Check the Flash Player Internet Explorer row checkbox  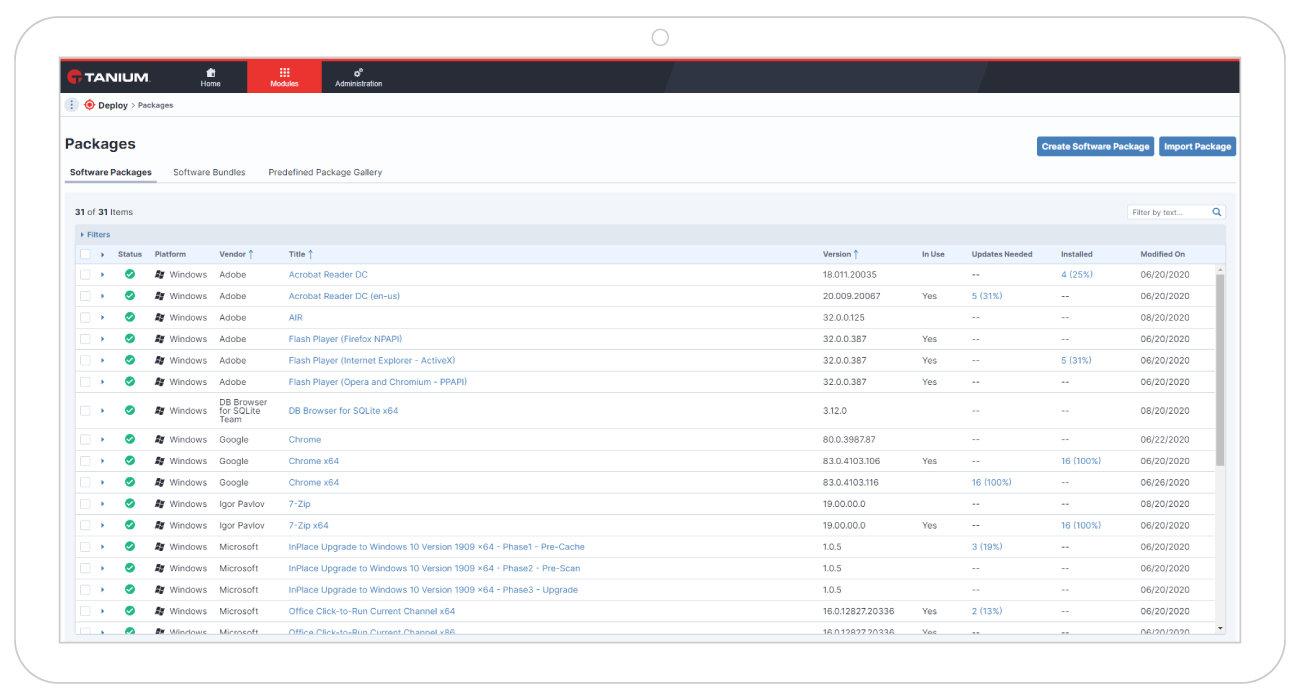tap(85, 360)
